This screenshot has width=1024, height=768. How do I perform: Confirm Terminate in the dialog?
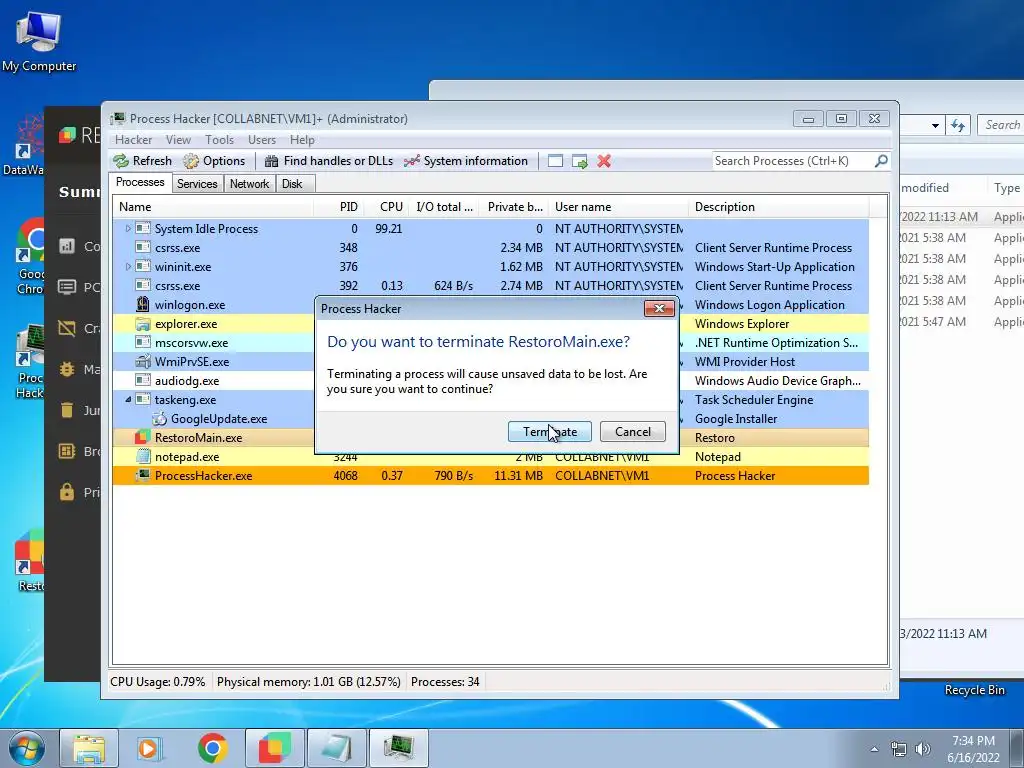[x=550, y=432]
